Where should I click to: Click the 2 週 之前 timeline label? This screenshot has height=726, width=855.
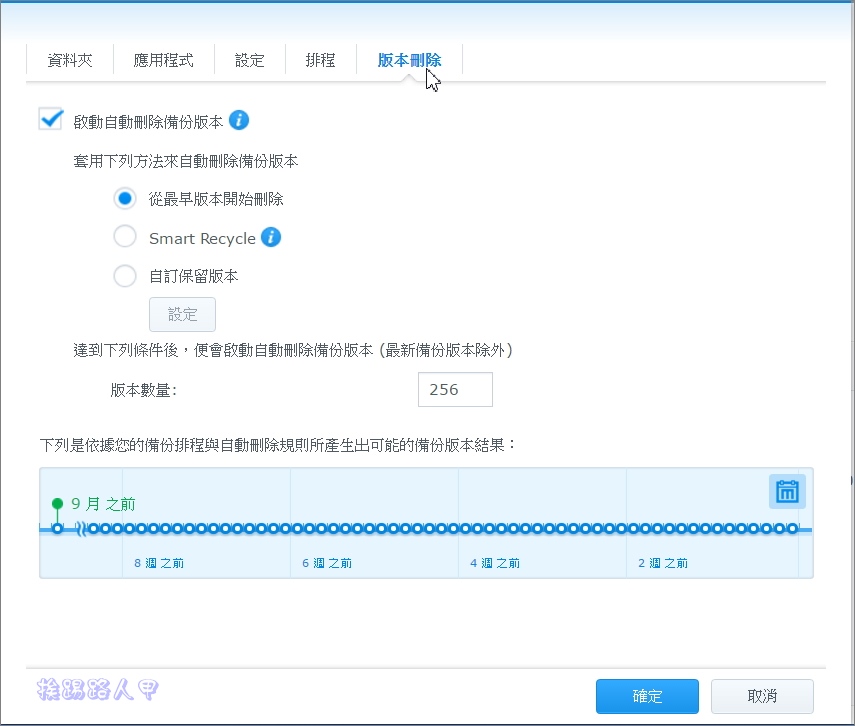point(663,563)
